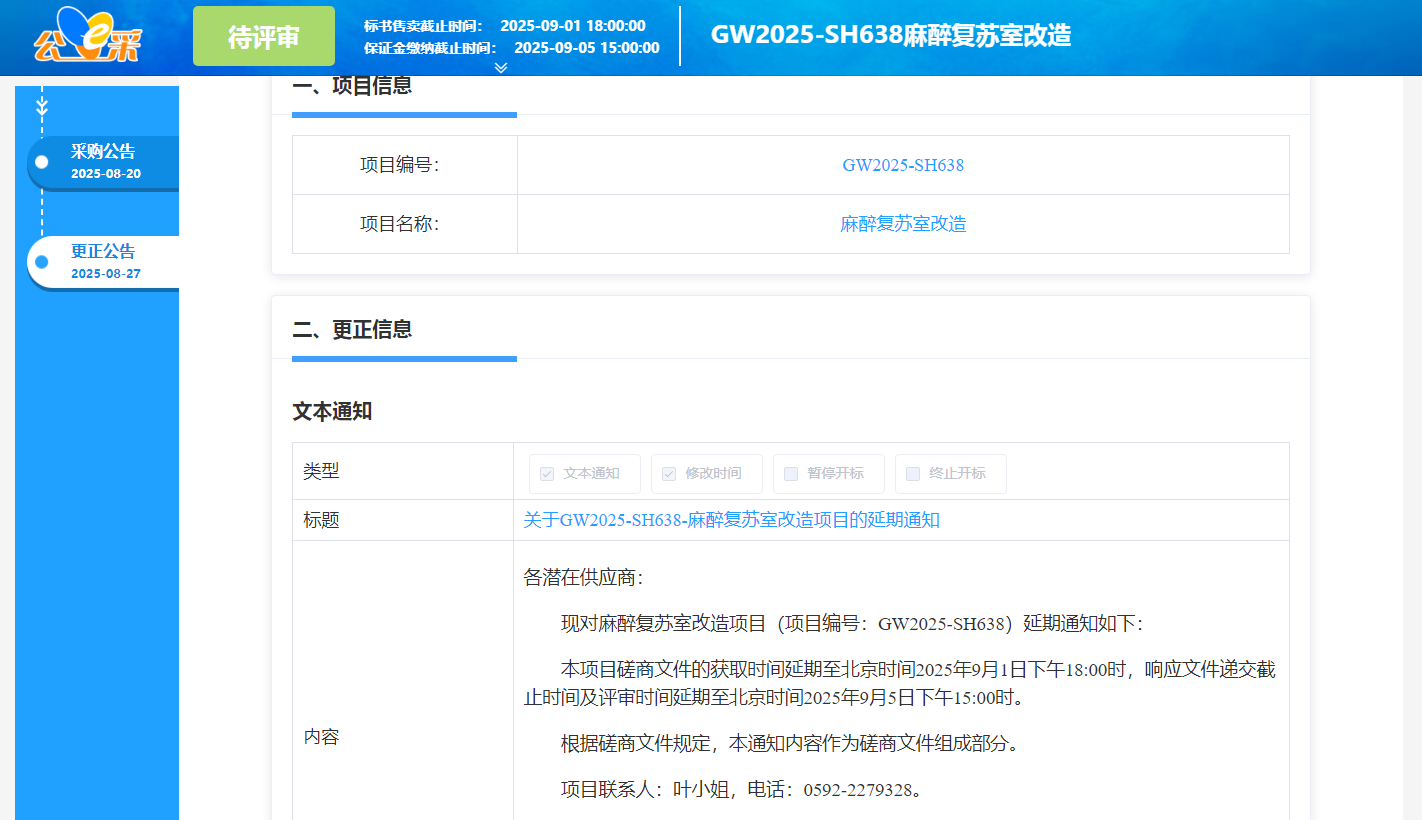The width and height of the screenshot is (1422, 820).
Task: Click the 文本通知 subsection heading
Action: coord(331,410)
